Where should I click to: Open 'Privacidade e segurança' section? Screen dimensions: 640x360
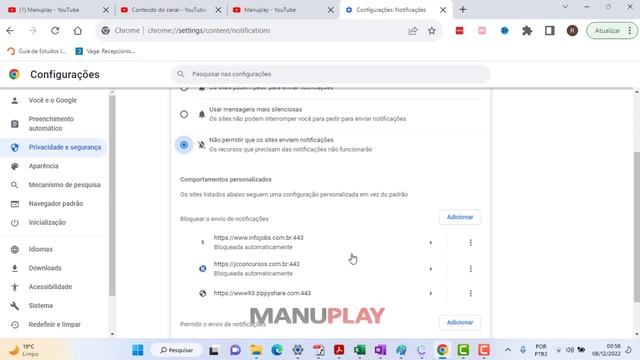click(53, 147)
